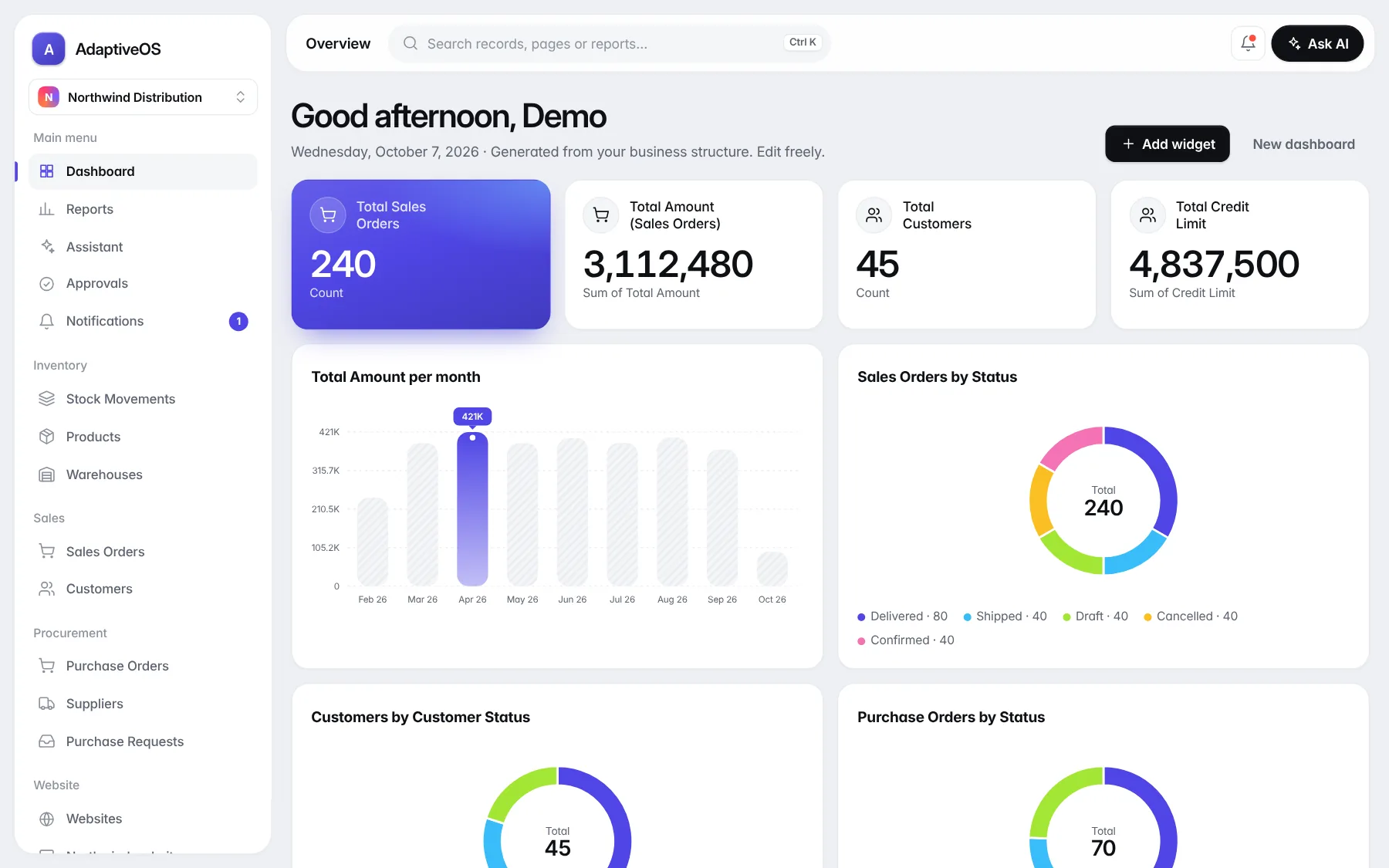
Task: Click the Add widget button
Action: (x=1168, y=144)
